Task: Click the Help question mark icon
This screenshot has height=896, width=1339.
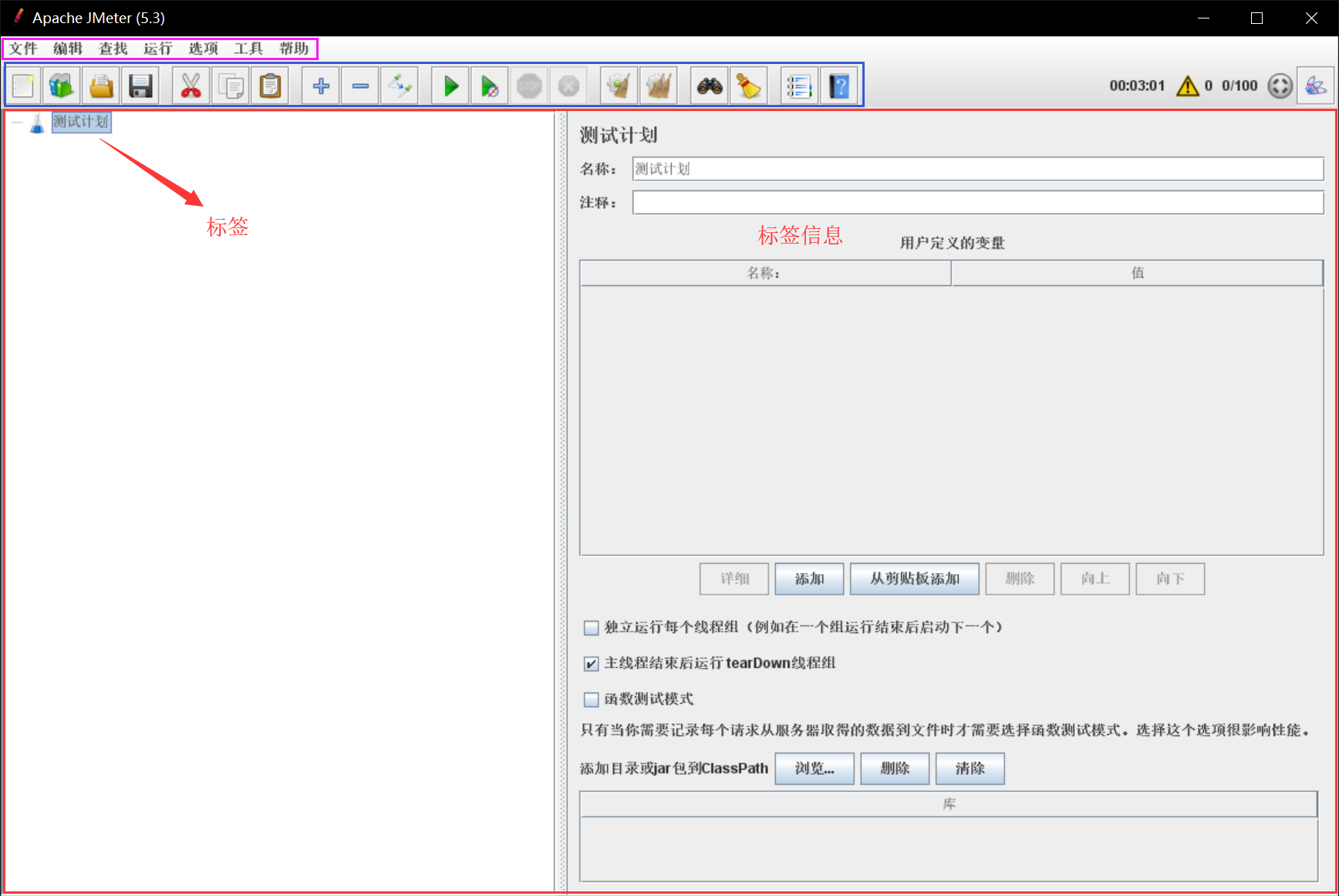Action: 839,86
